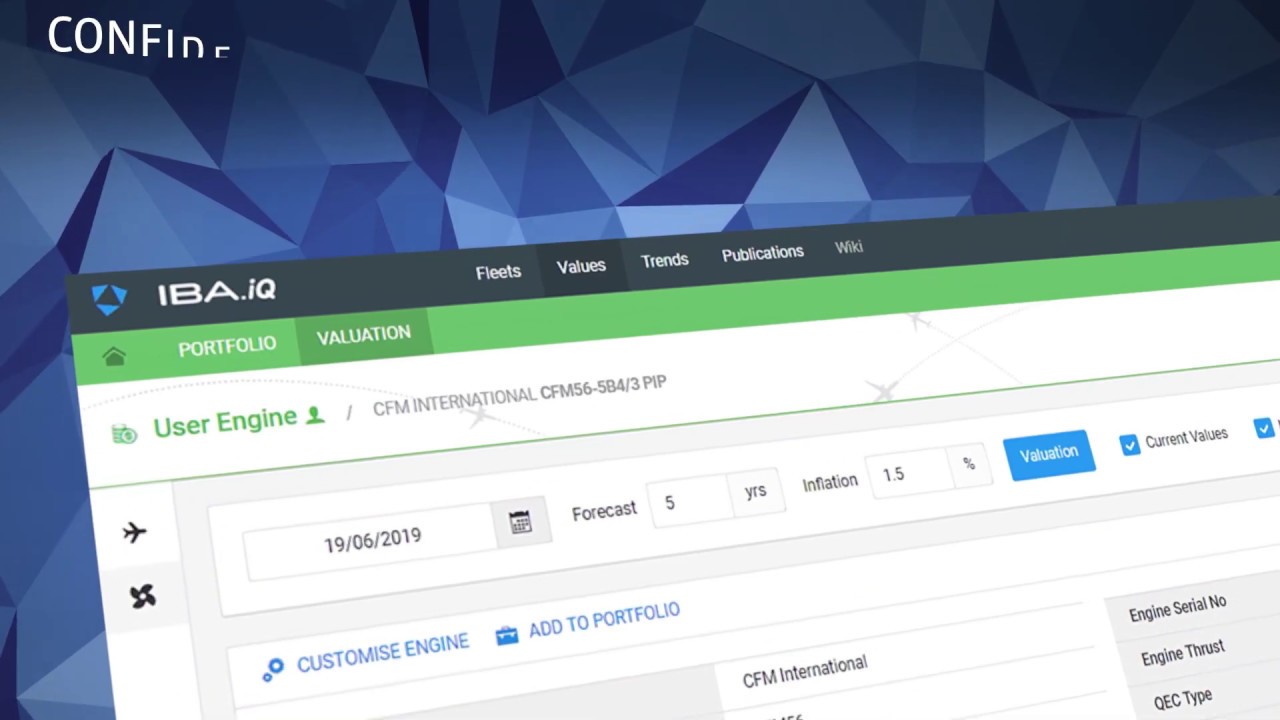Click the CUSTOMISE ENGINE link
Screen dimensions: 1280x720
point(383,653)
